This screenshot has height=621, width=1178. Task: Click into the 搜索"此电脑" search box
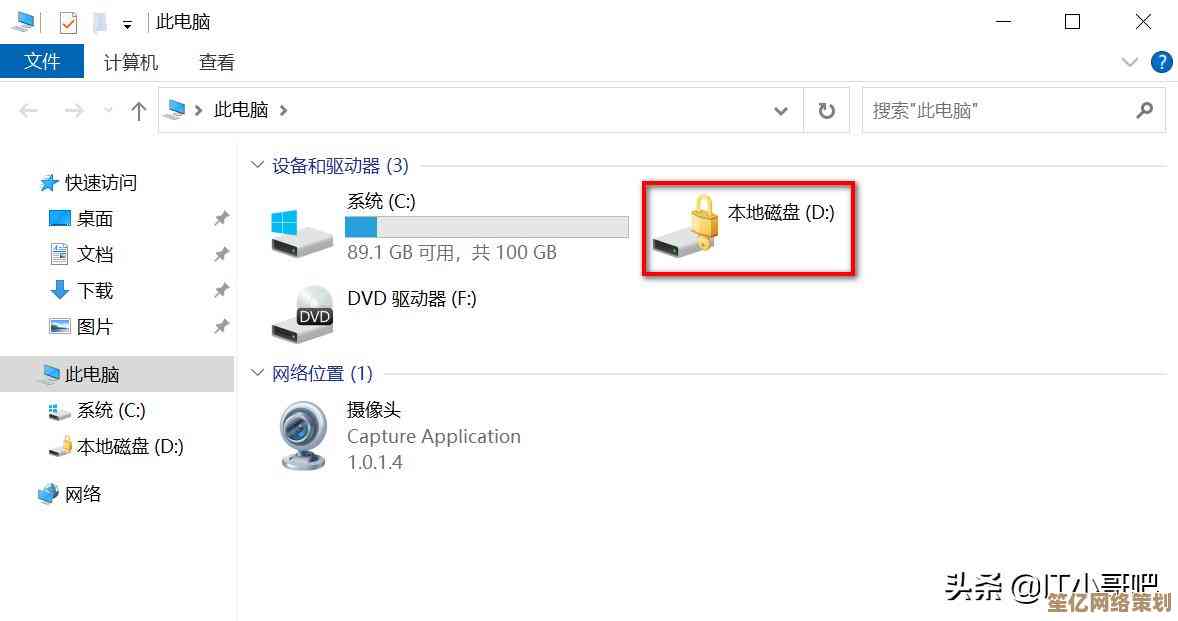click(999, 110)
